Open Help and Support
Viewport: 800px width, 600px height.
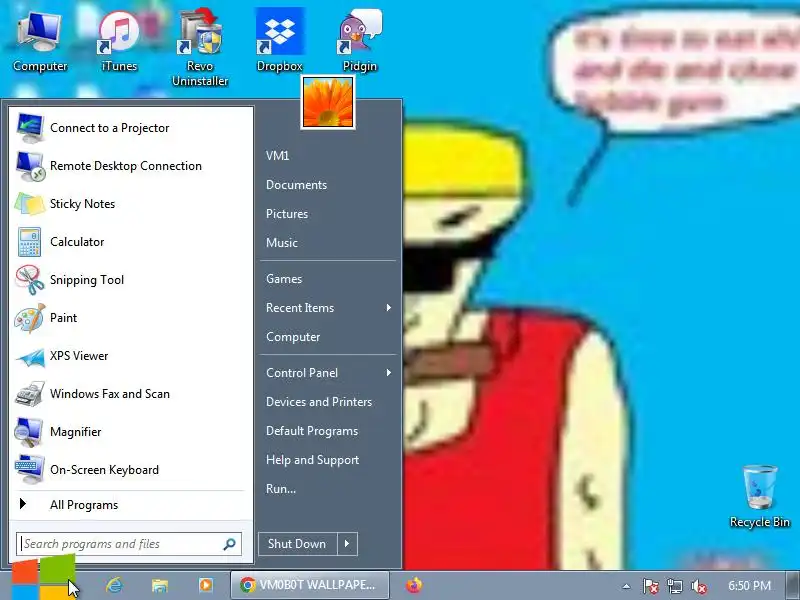(x=312, y=460)
